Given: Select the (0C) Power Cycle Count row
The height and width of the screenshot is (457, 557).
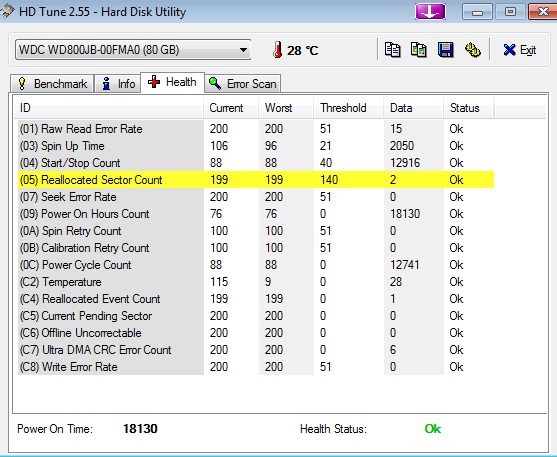Looking at the screenshot, I should (256, 265).
